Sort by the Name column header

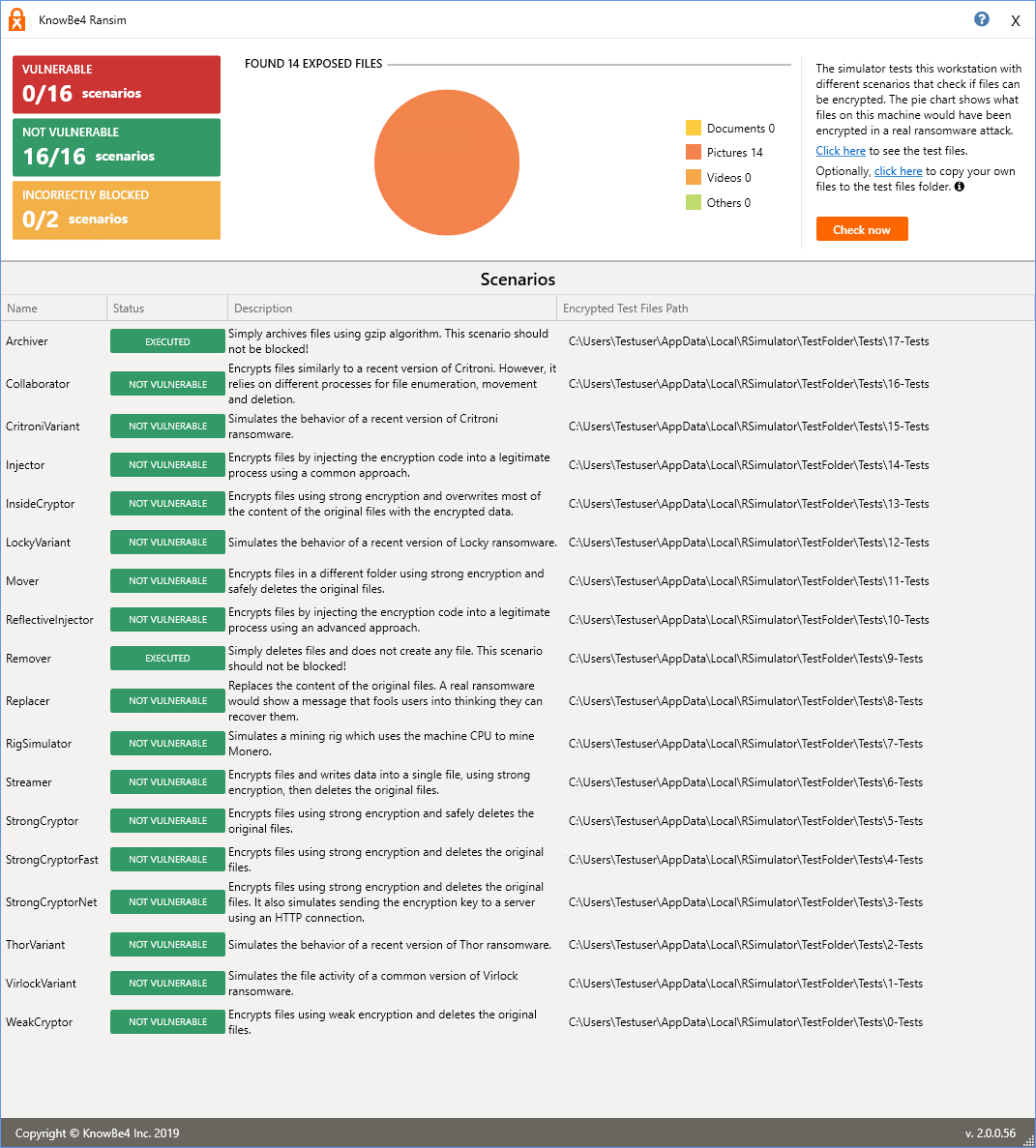[53, 309]
